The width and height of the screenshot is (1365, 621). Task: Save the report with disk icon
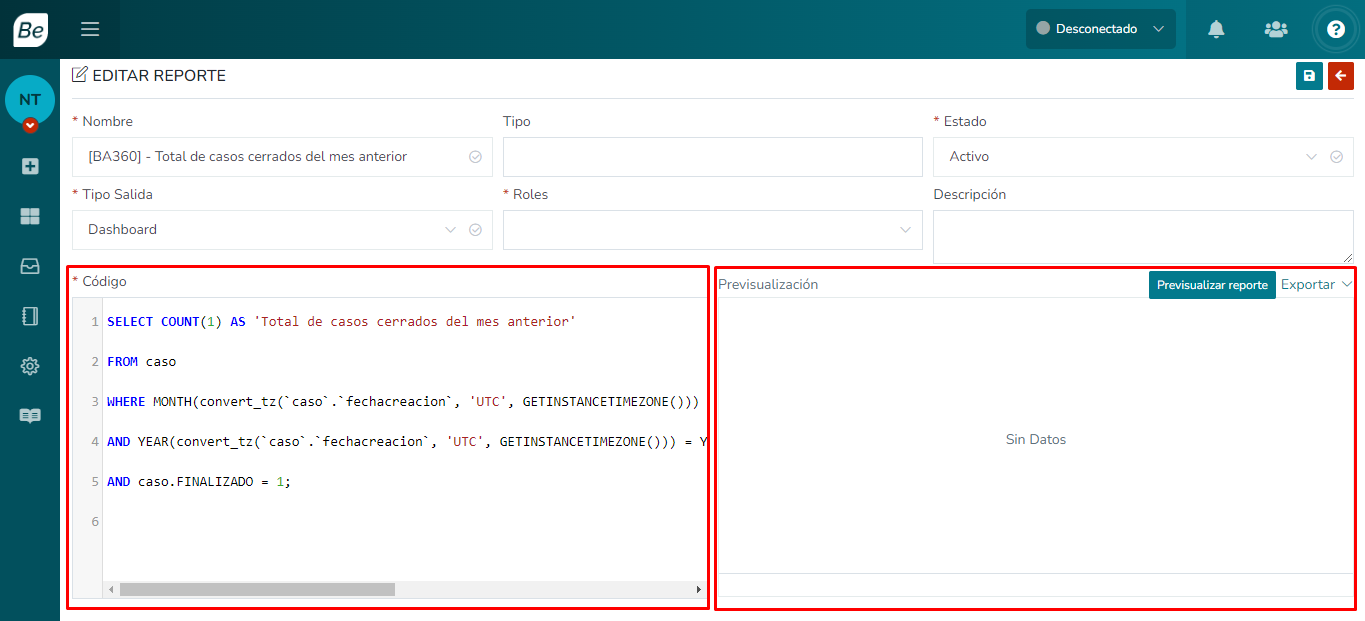coord(1309,76)
